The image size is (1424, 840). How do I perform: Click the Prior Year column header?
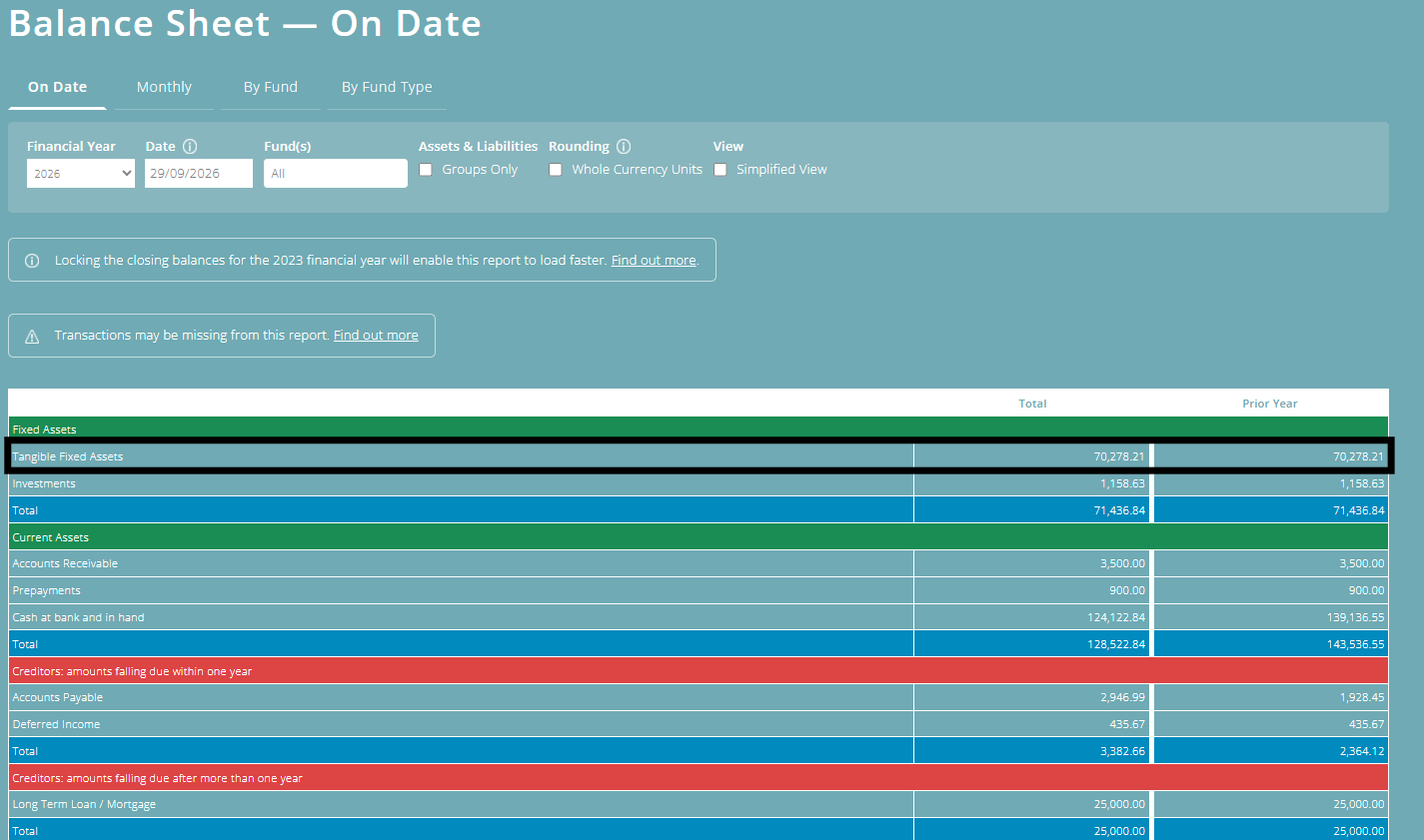tap(1270, 404)
